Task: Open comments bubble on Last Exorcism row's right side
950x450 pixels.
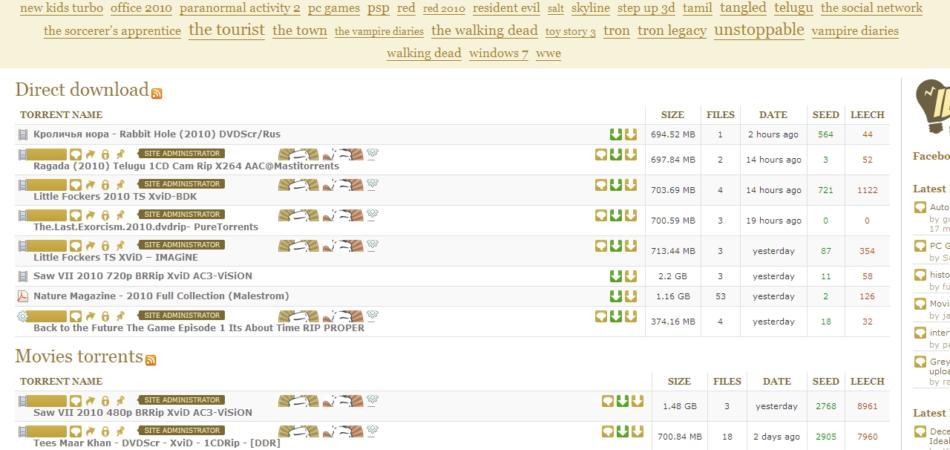Action: 601,215
